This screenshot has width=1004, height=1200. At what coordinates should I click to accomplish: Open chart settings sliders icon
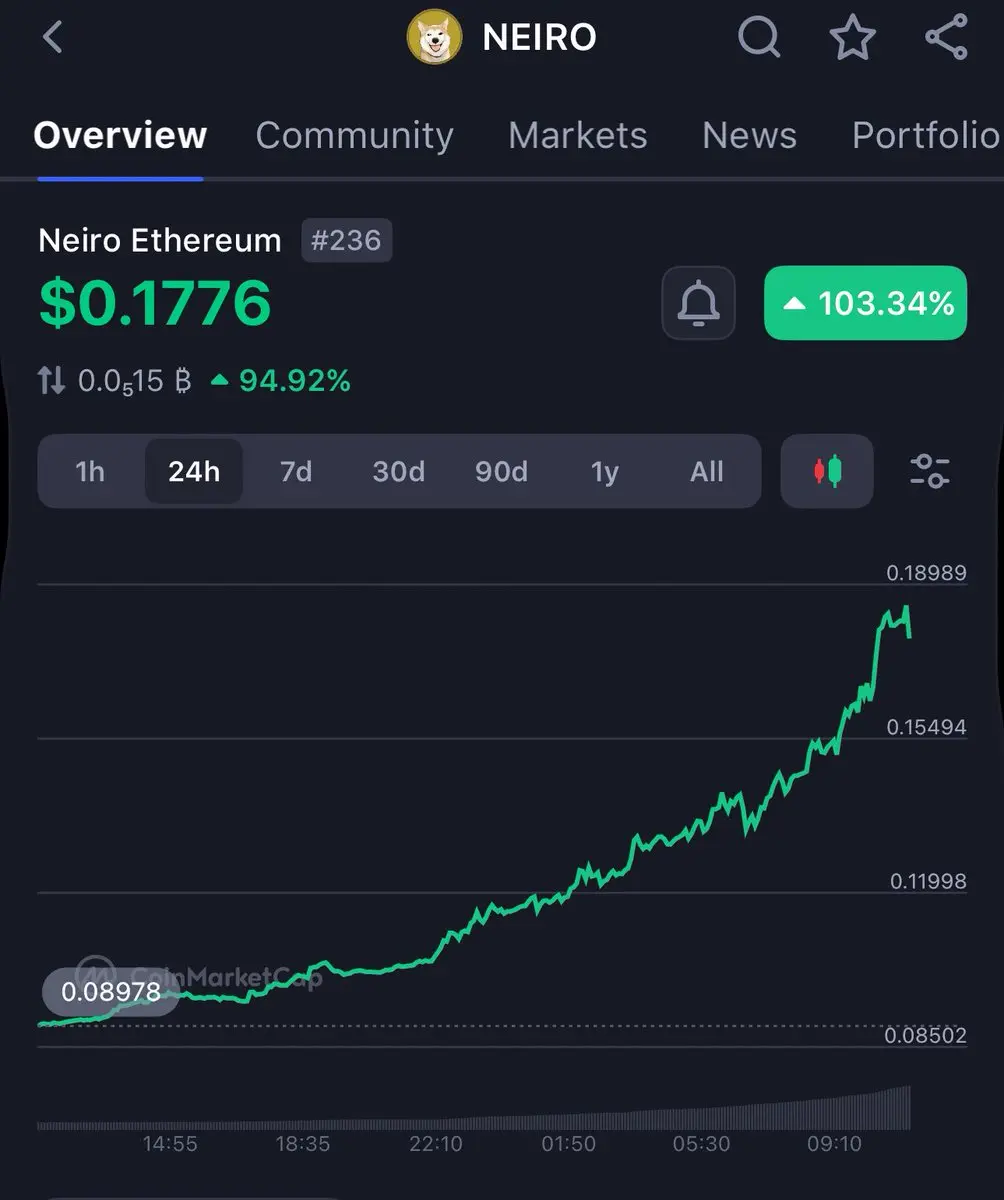[930, 471]
